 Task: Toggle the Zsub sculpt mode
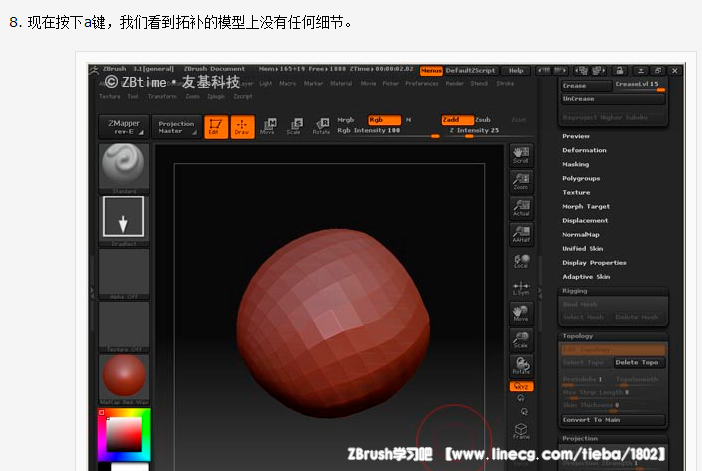pos(483,120)
